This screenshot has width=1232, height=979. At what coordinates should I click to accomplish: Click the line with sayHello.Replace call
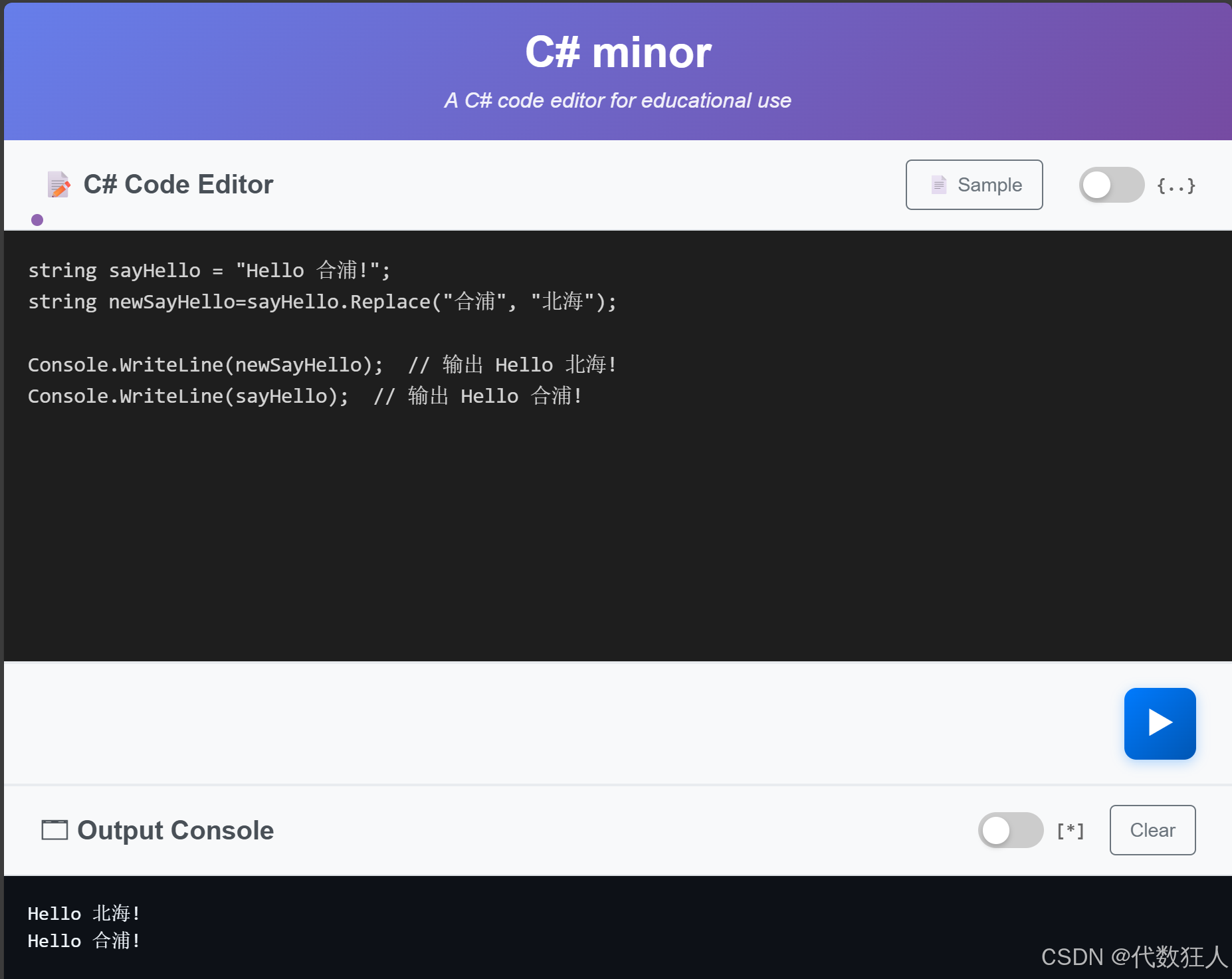click(x=322, y=302)
